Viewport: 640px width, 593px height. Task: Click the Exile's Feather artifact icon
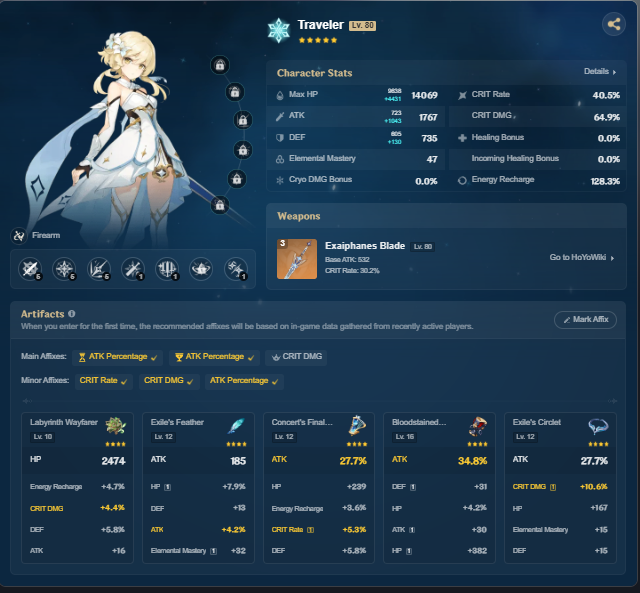tap(236, 426)
